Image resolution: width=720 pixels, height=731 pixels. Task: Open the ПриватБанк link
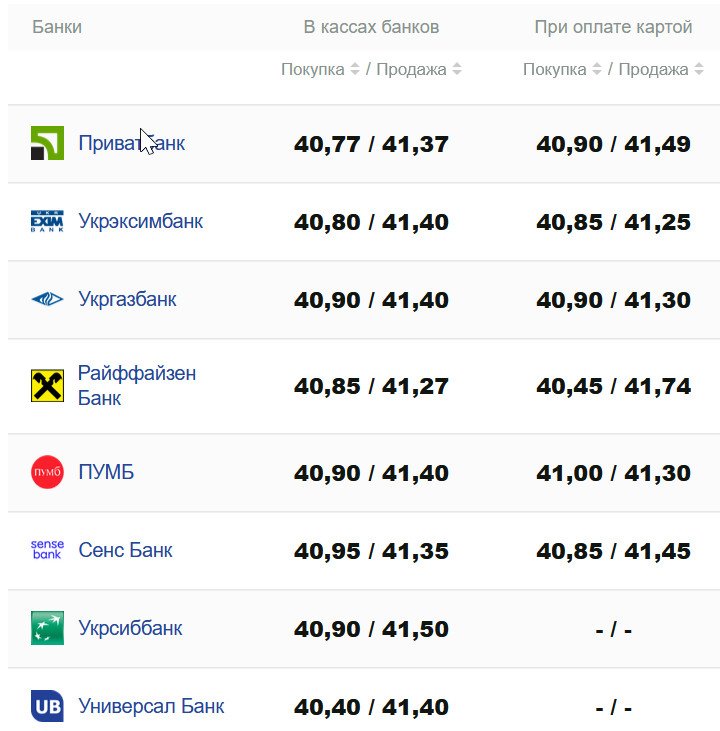coord(131,143)
